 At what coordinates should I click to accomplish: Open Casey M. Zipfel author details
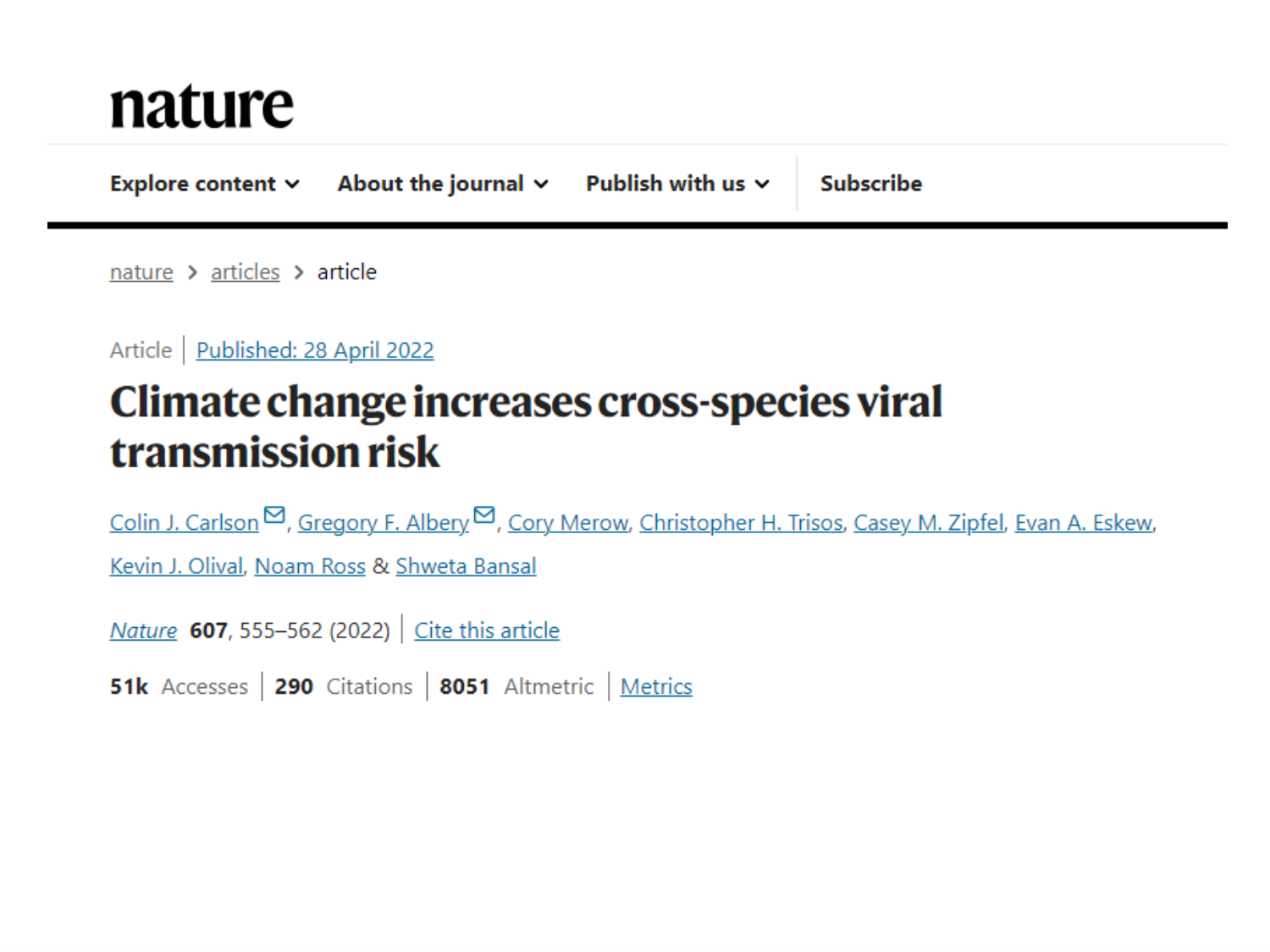tap(928, 523)
